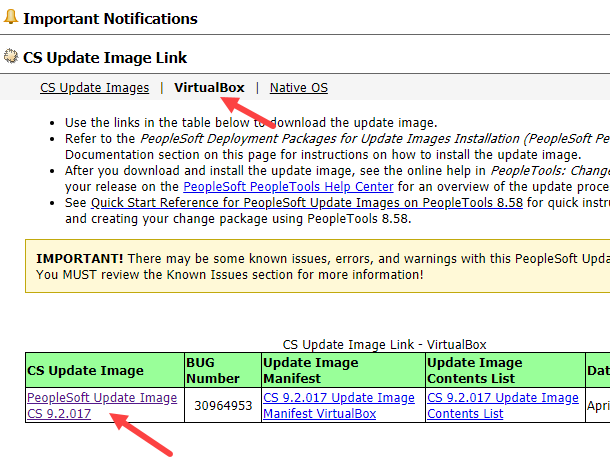Download PeopleSoft Update Image CS 9.2.017
This screenshot has height=472, width=610.
102,405
